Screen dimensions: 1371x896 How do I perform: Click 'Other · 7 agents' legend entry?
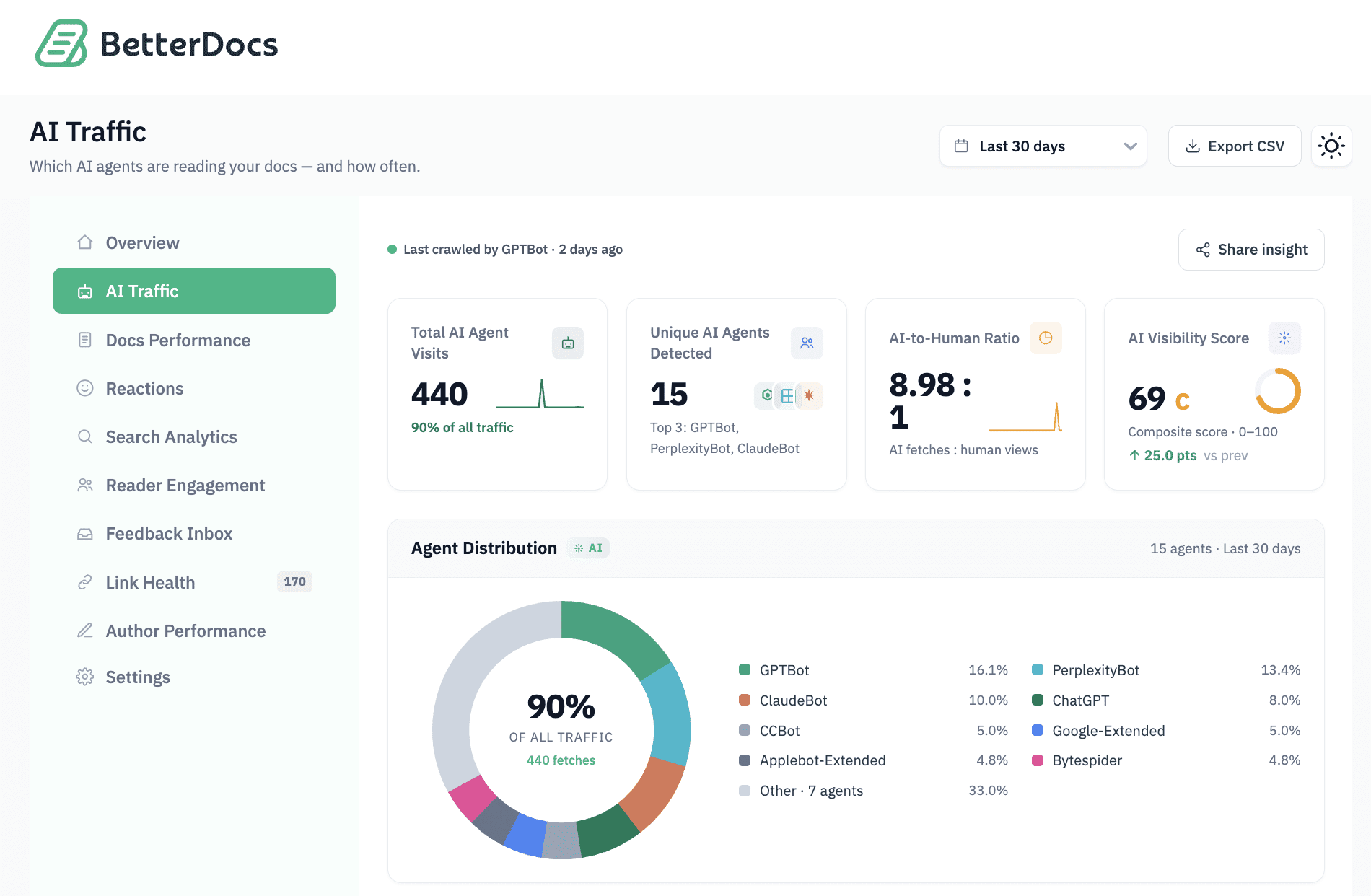point(873,791)
